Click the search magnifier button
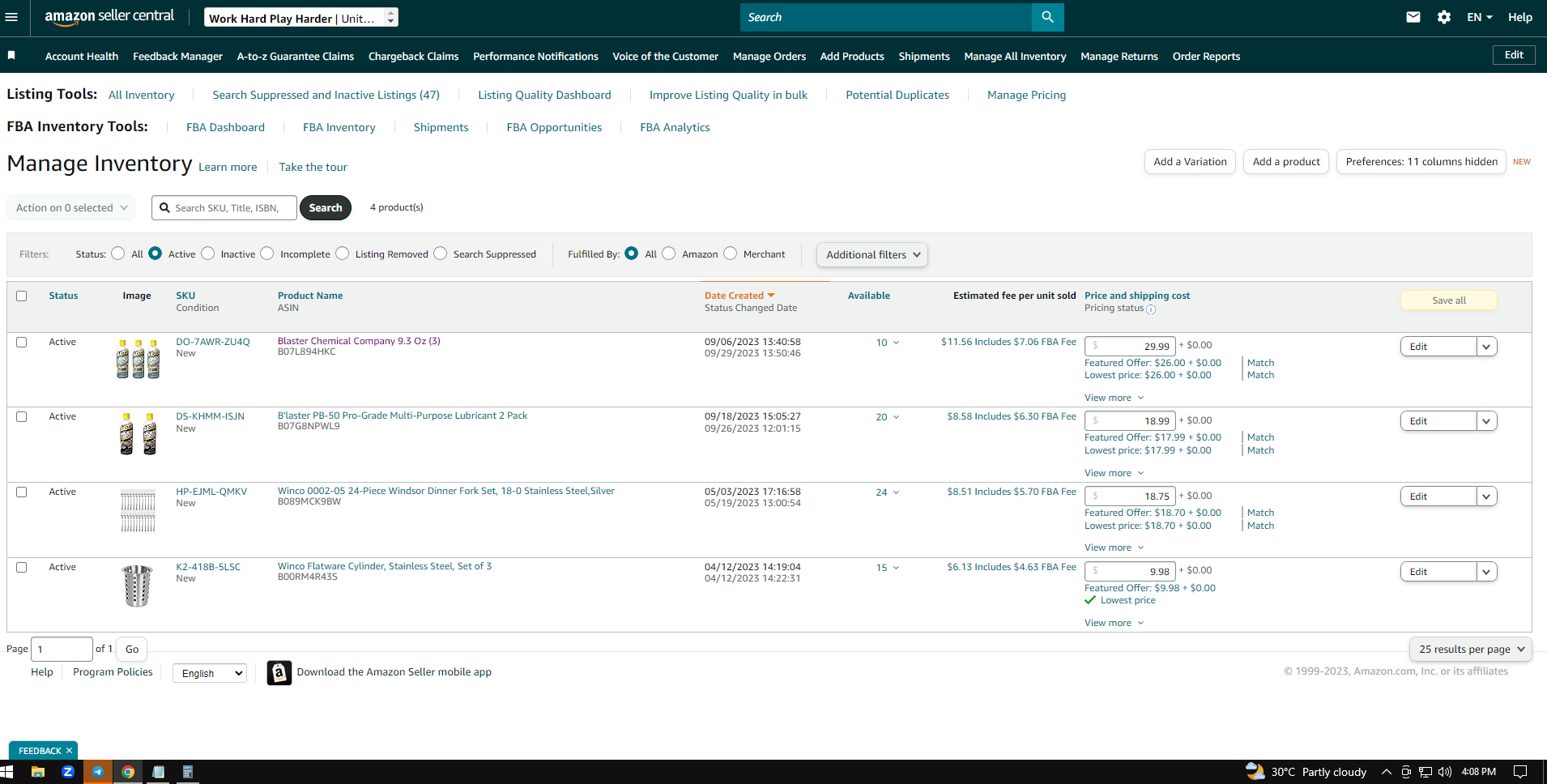This screenshot has width=1547, height=784. (1047, 17)
